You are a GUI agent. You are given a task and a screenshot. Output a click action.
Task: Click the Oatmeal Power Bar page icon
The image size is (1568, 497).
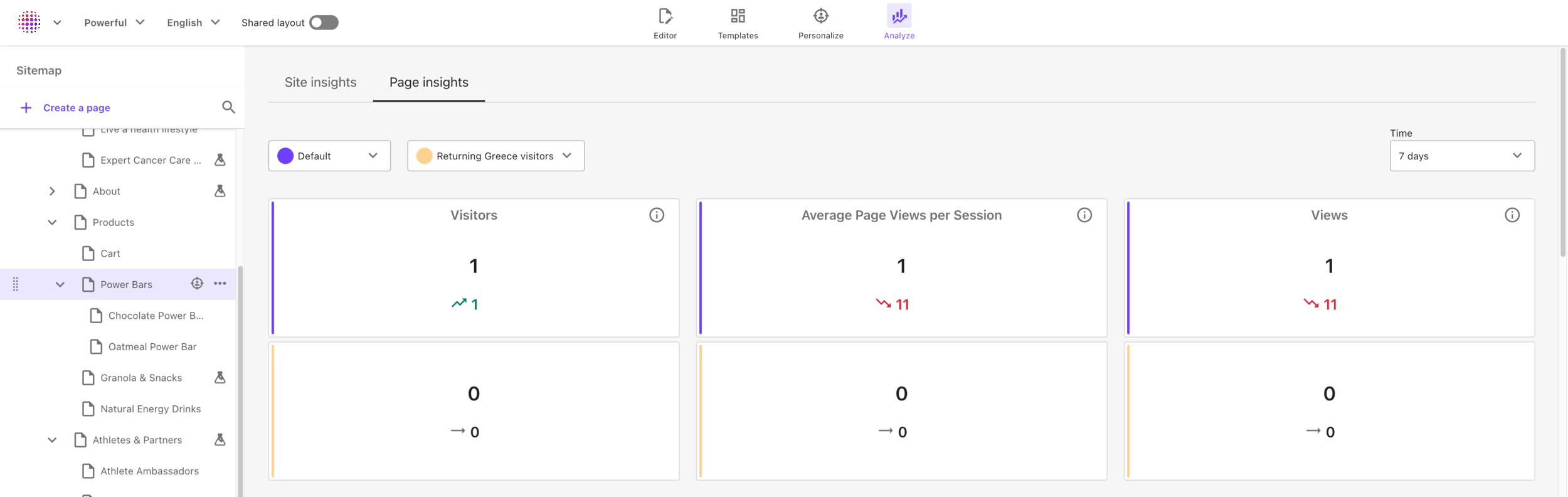pyautogui.click(x=96, y=347)
